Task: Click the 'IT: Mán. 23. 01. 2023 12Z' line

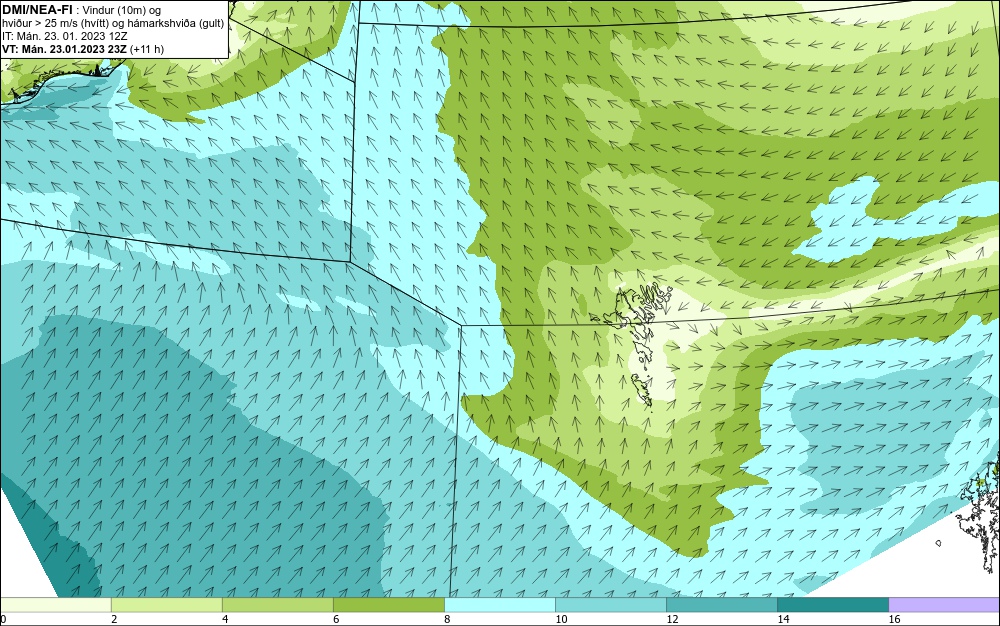Action: (x=64, y=36)
